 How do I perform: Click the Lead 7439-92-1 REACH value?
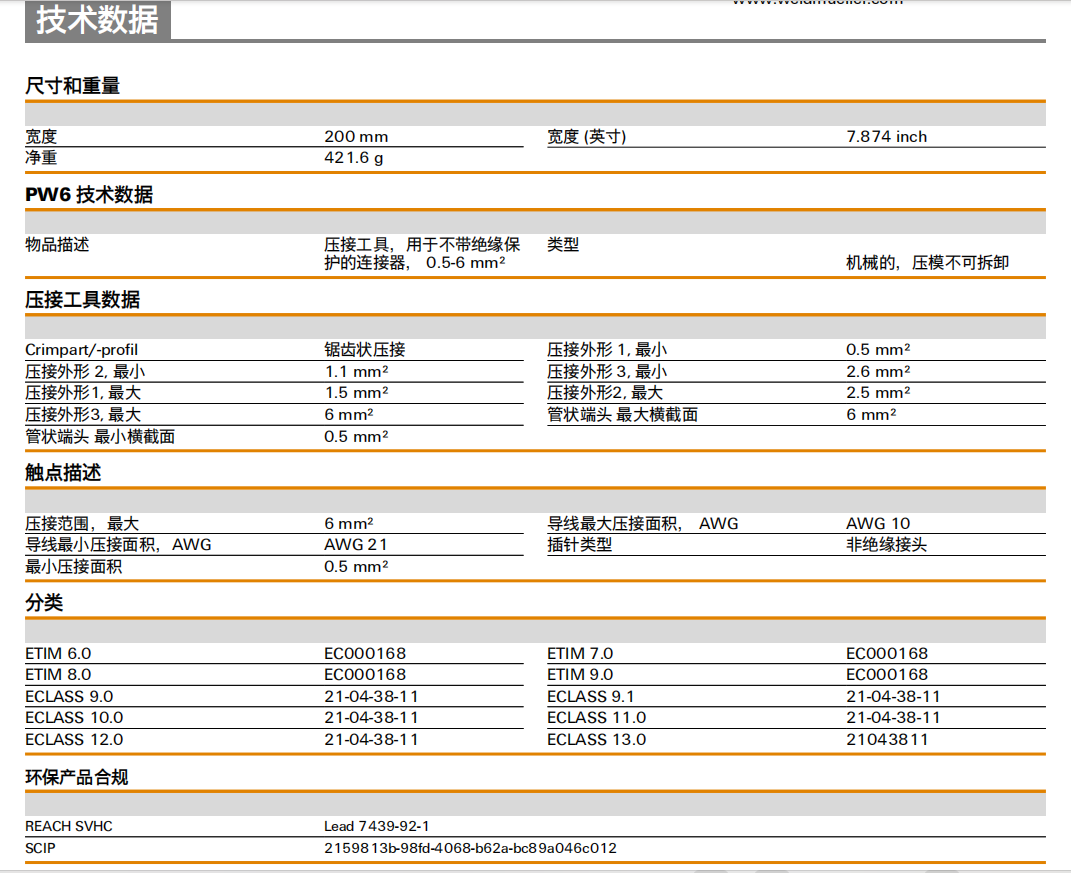coord(376,827)
